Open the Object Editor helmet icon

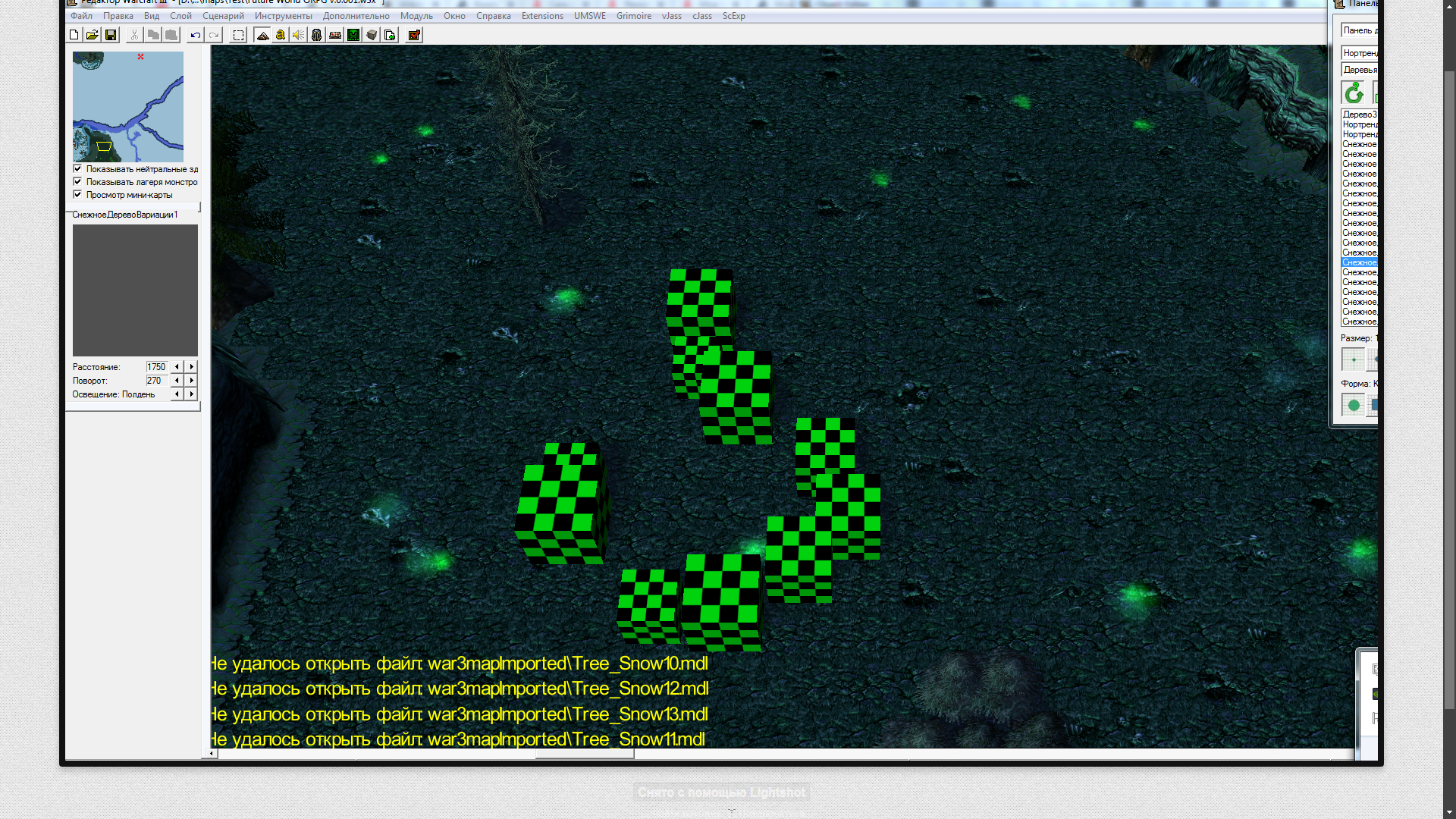point(317,35)
